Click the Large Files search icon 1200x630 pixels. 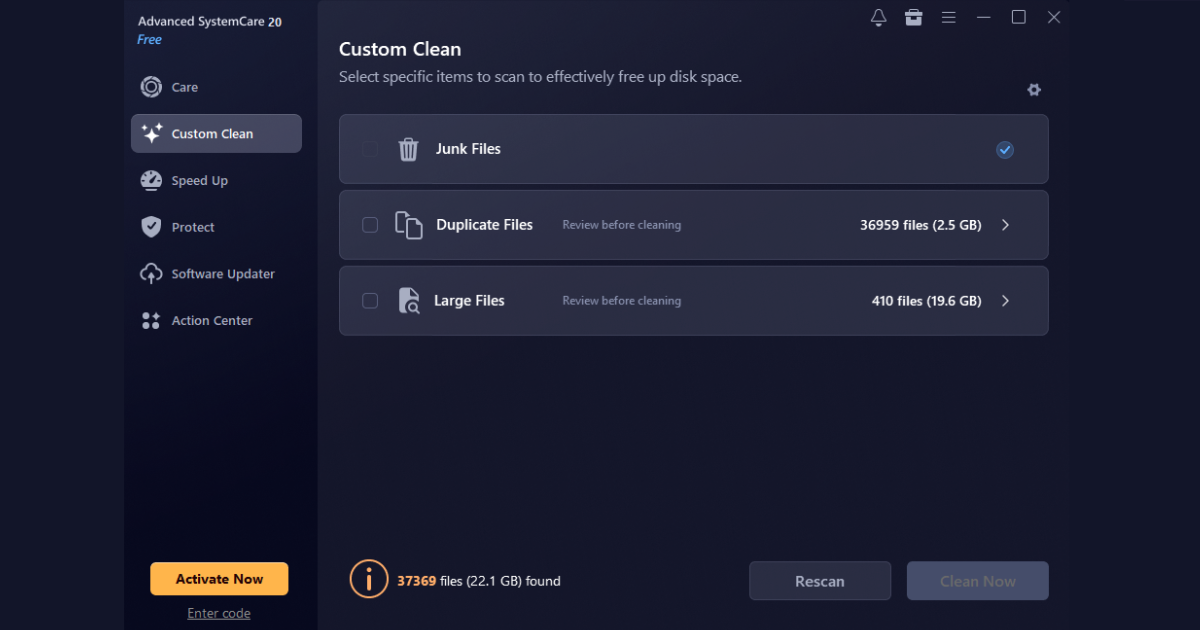(x=408, y=301)
